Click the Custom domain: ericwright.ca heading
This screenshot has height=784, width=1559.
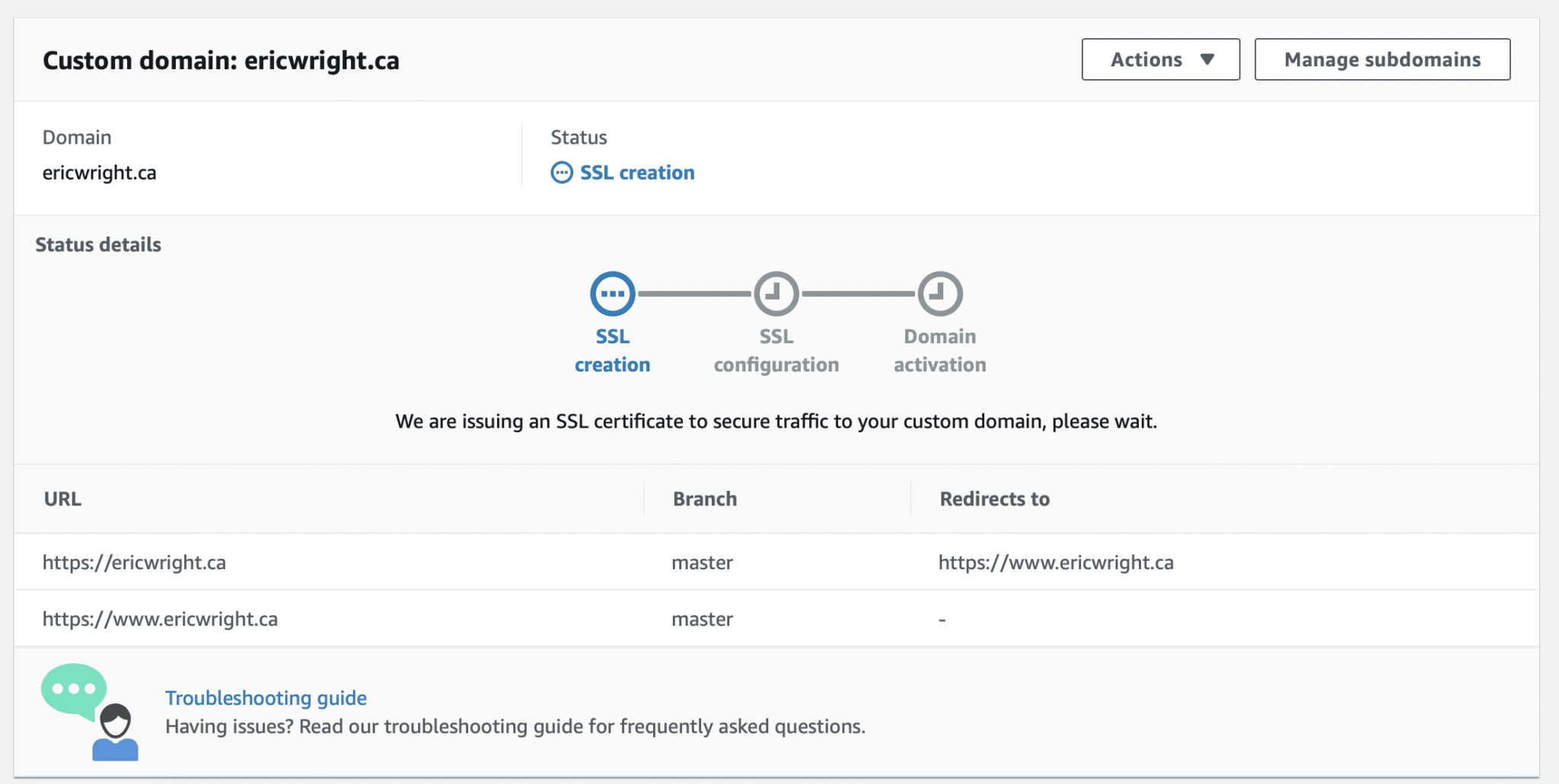[221, 60]
